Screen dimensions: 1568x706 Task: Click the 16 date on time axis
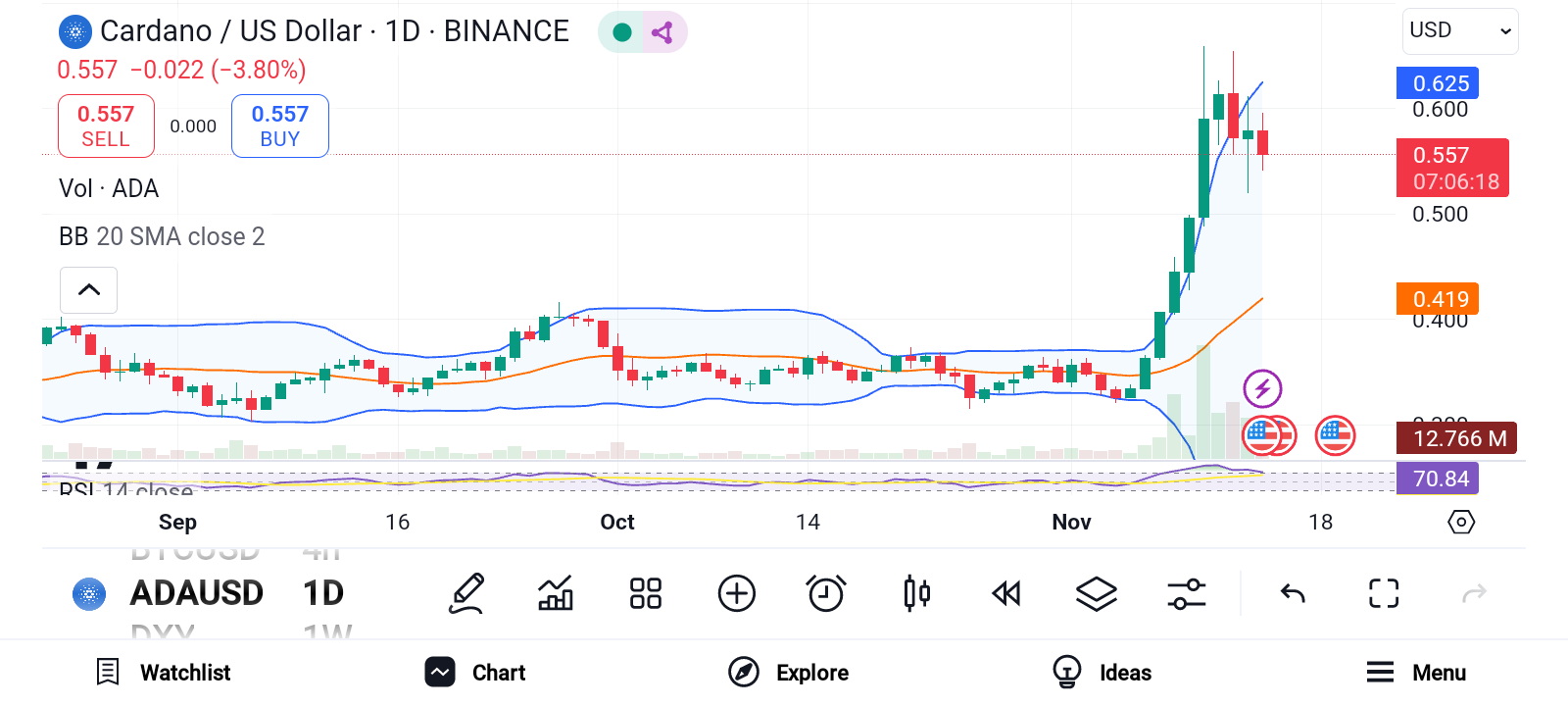pyautogui.click(x=397, y=522)
